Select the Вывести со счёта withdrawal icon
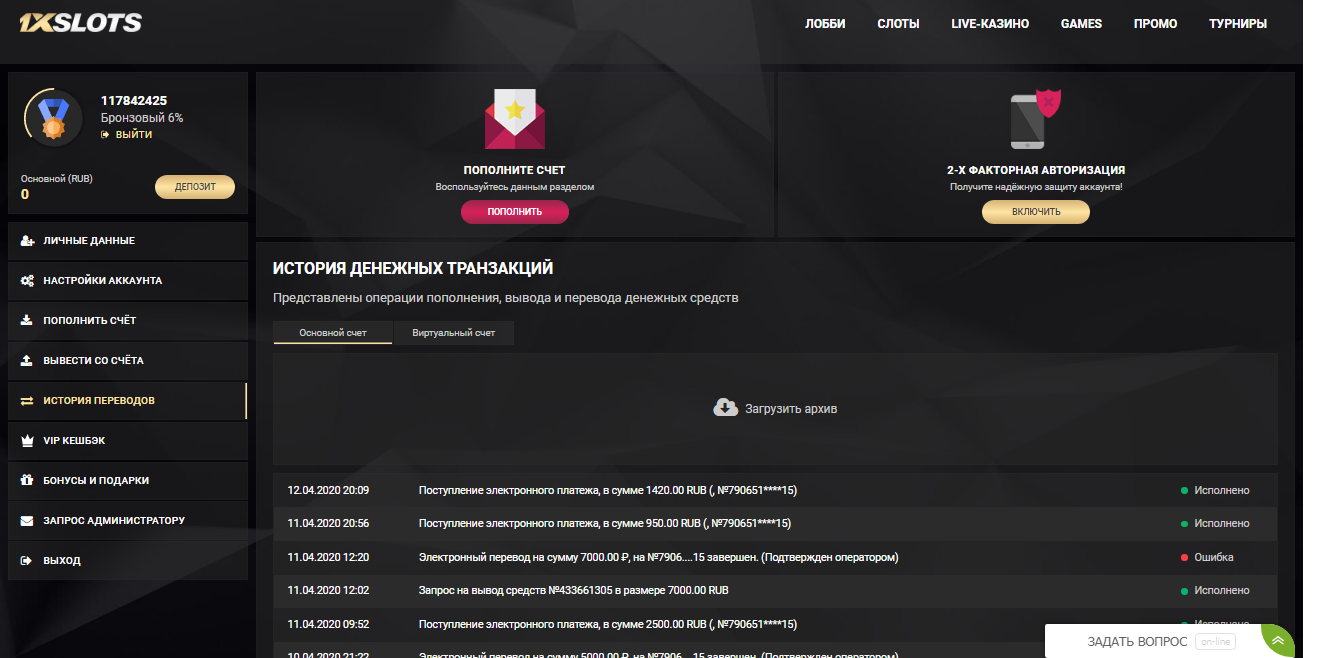 click(25, 360)
